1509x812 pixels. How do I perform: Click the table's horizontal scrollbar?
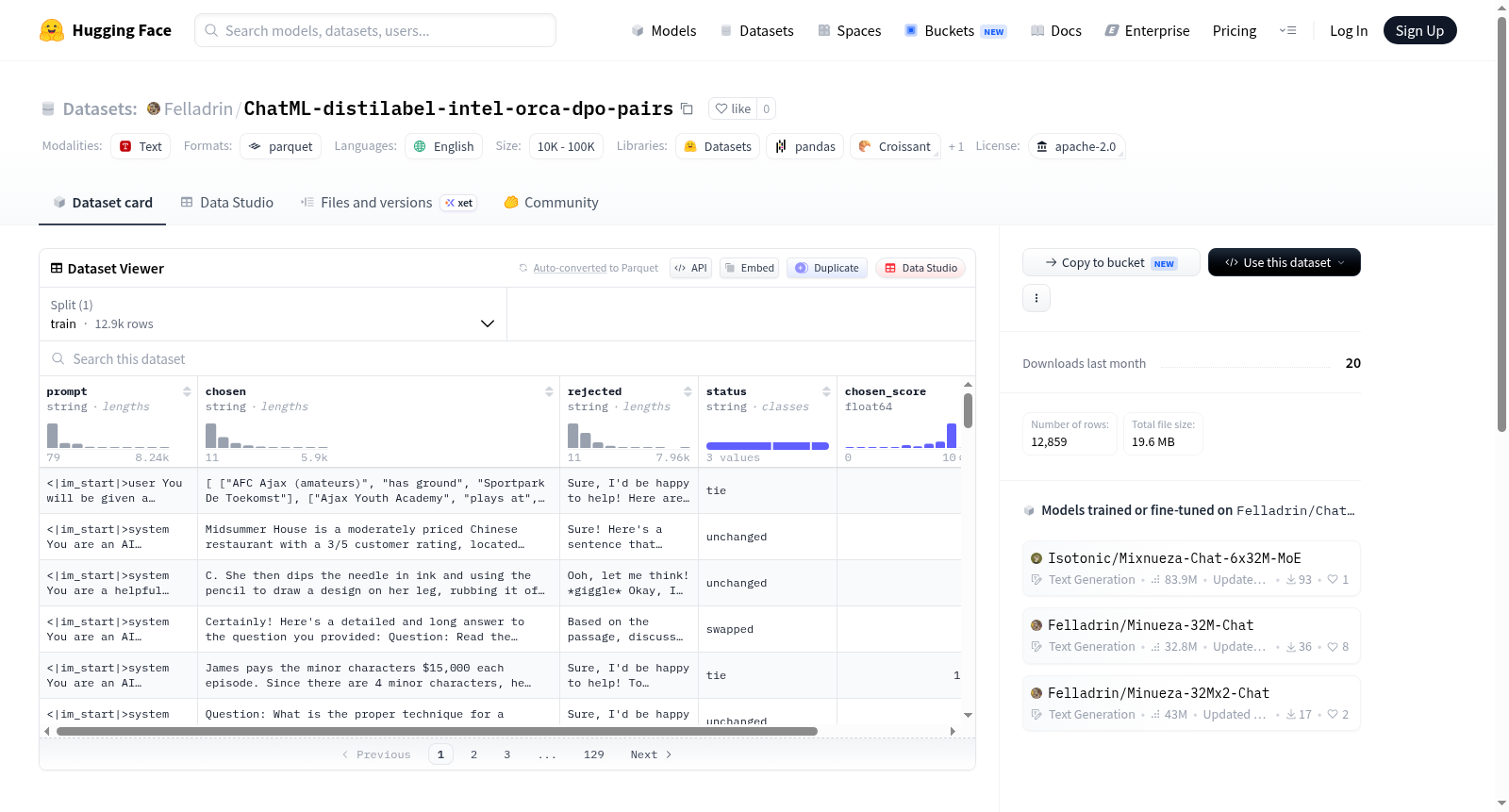coord(437,731)
